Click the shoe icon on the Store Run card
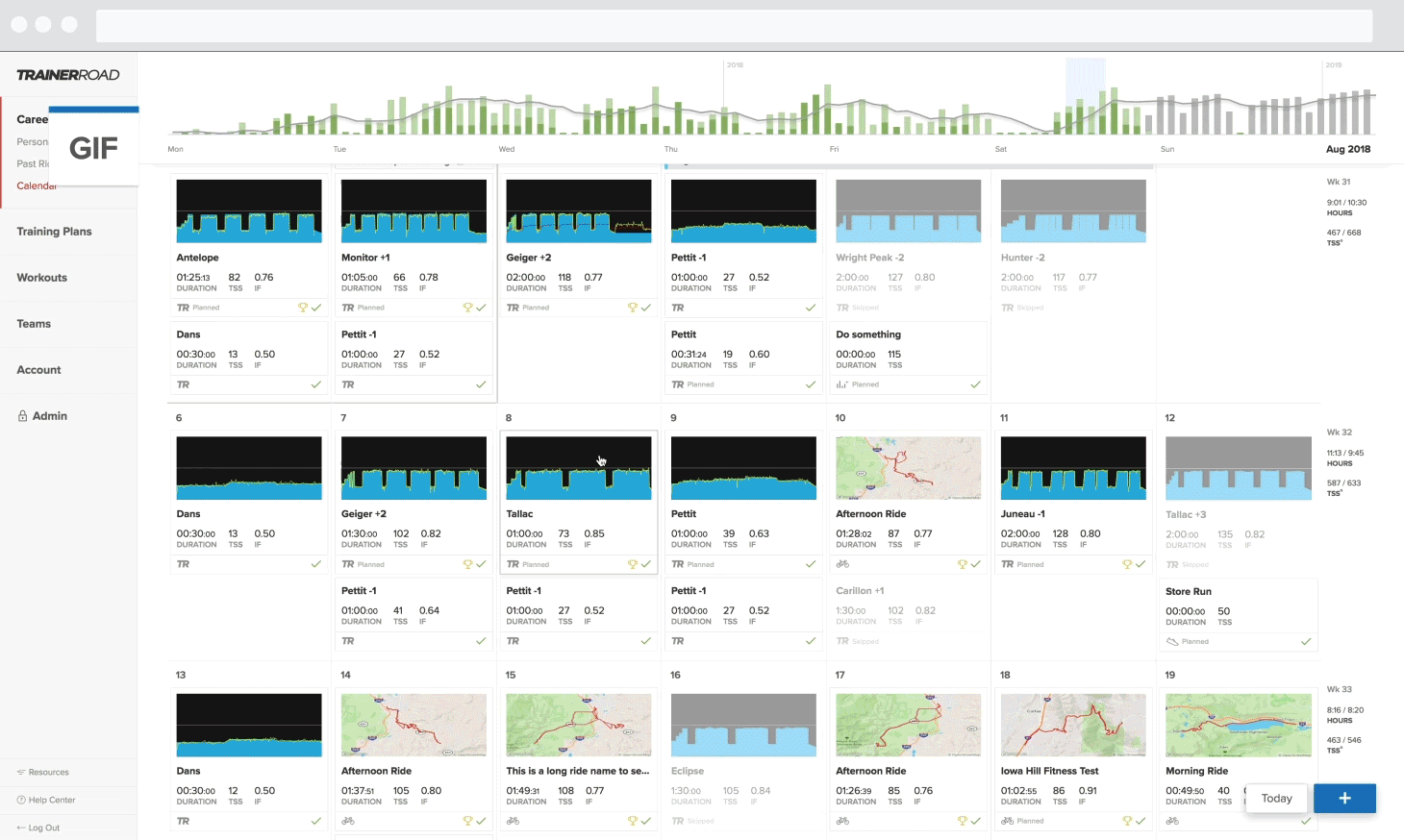This screenshot has height=840, width=1404. pos(1172,641)
